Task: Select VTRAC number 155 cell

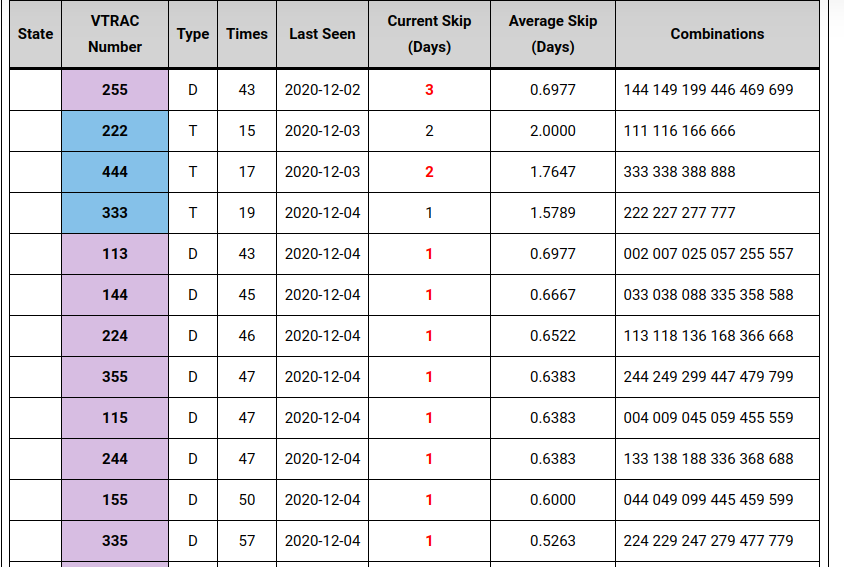Action: click(x=115, y=499)
